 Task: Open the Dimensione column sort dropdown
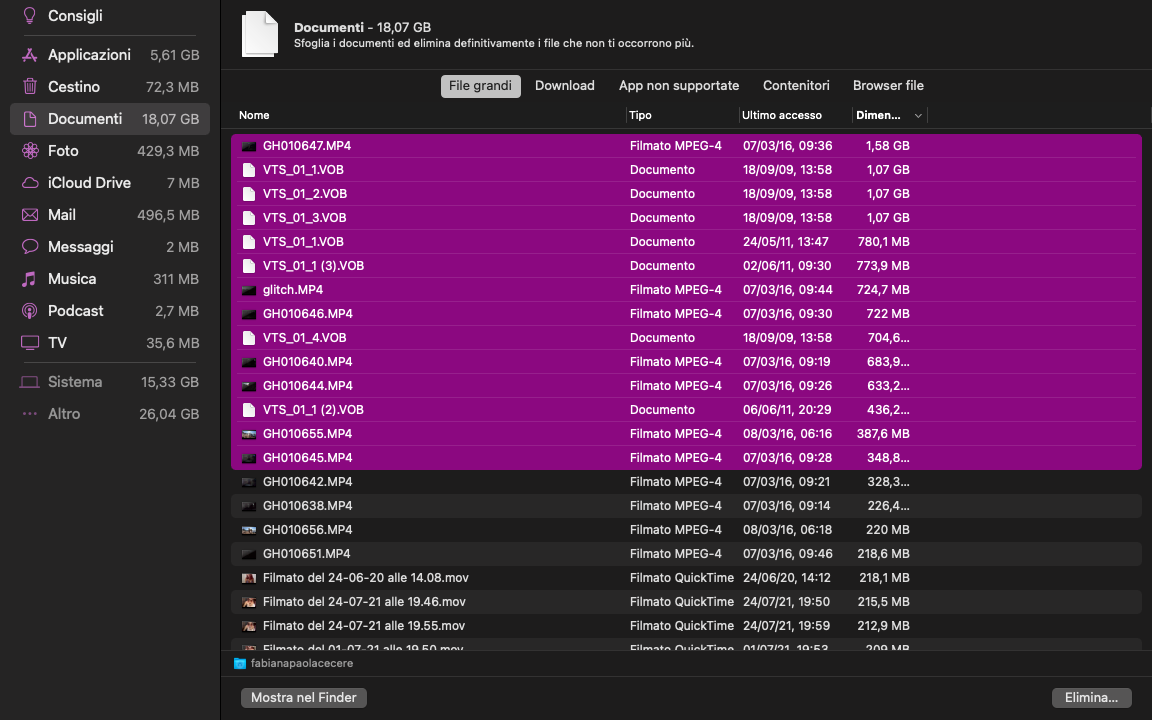point(889,115)
